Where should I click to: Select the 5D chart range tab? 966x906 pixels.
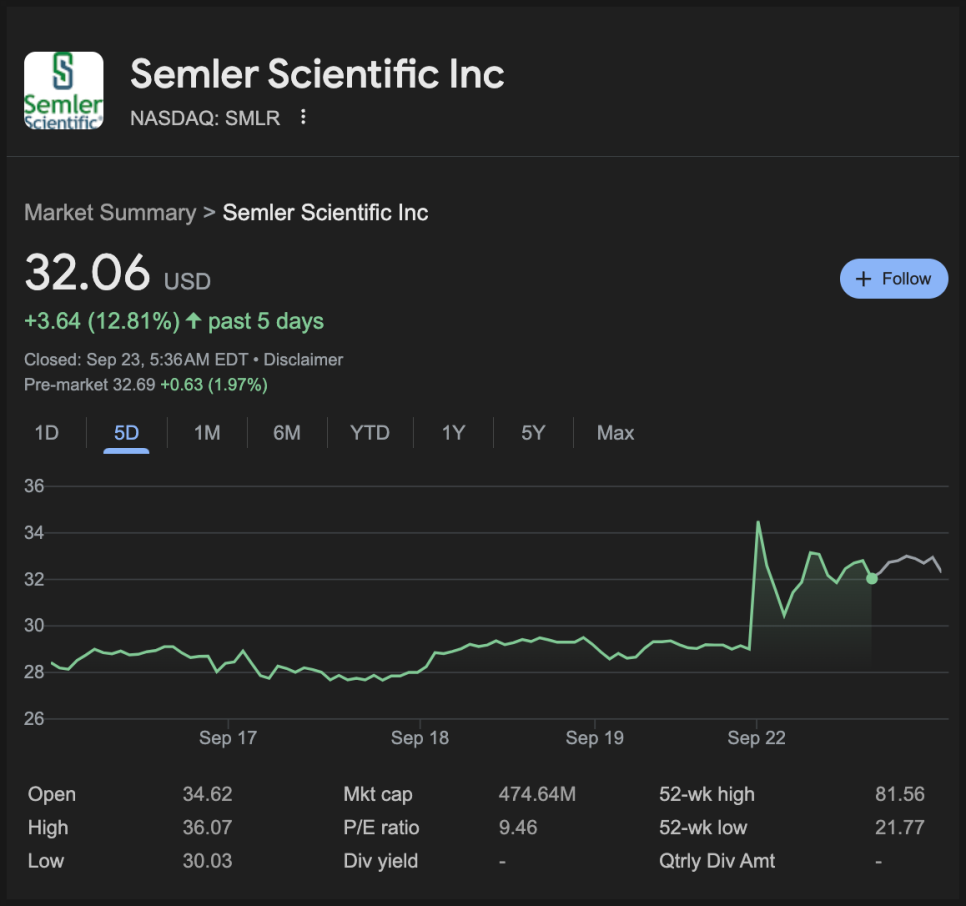pyautogui.click(x=126, y=433)
